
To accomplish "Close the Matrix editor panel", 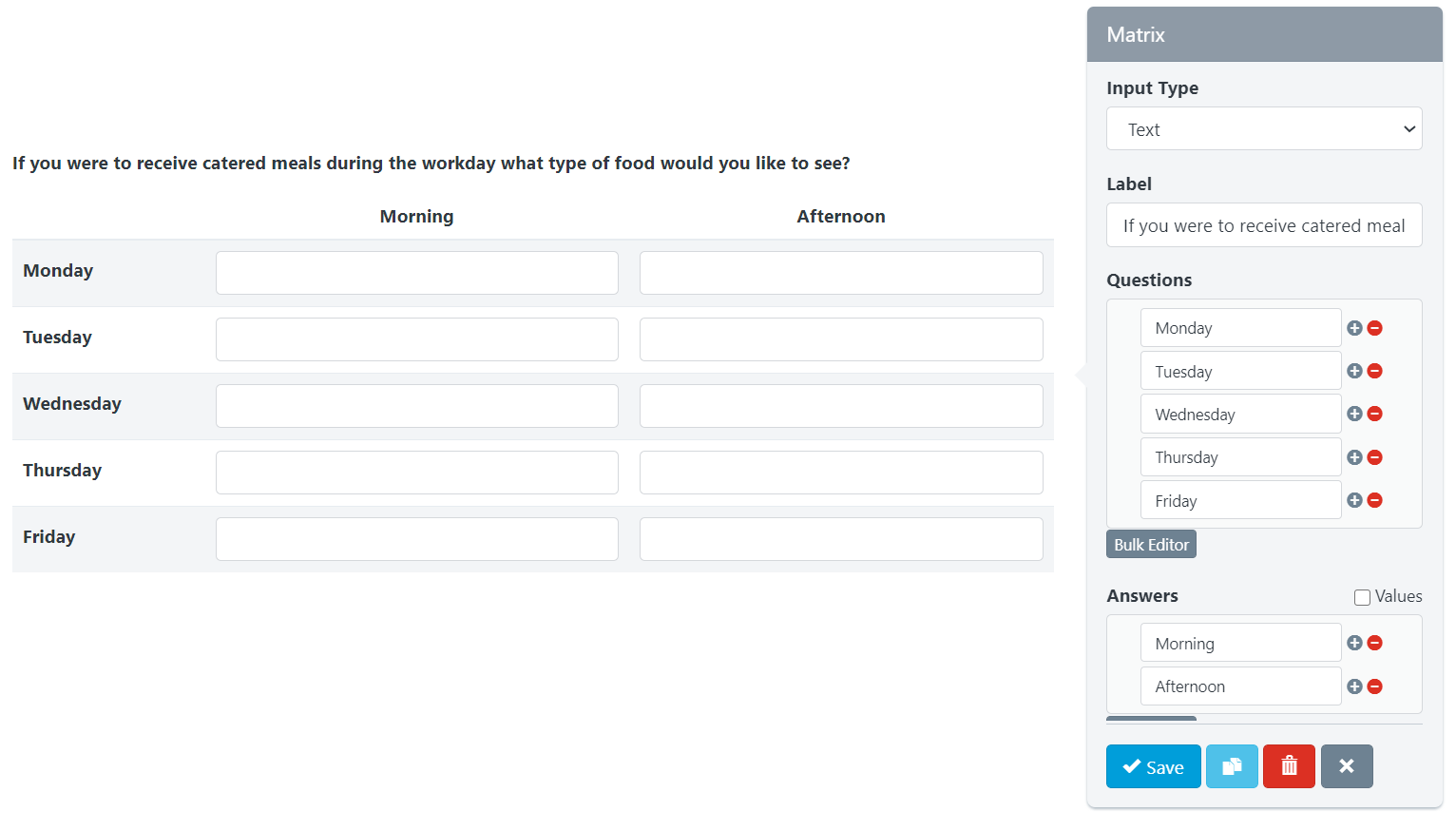I will 1347,766.
